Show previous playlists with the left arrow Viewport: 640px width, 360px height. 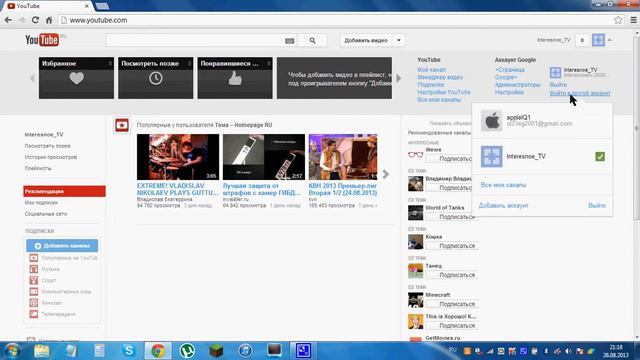pos(32,78)
